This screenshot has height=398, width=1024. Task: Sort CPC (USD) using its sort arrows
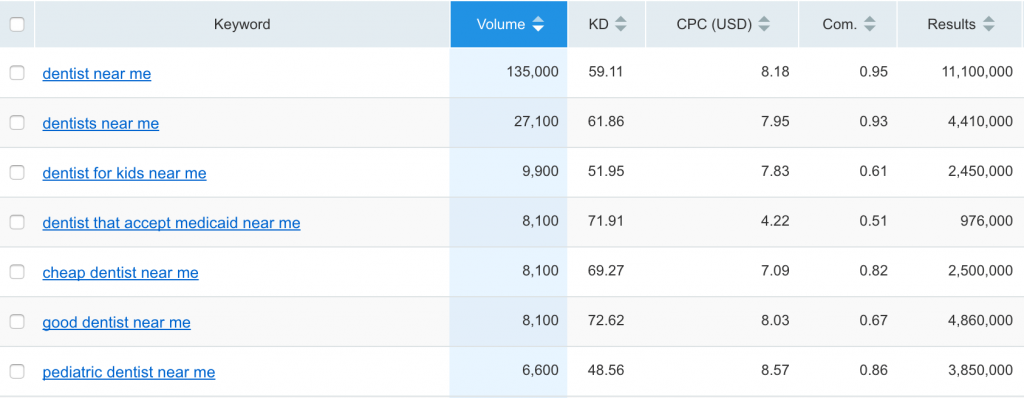764,25
